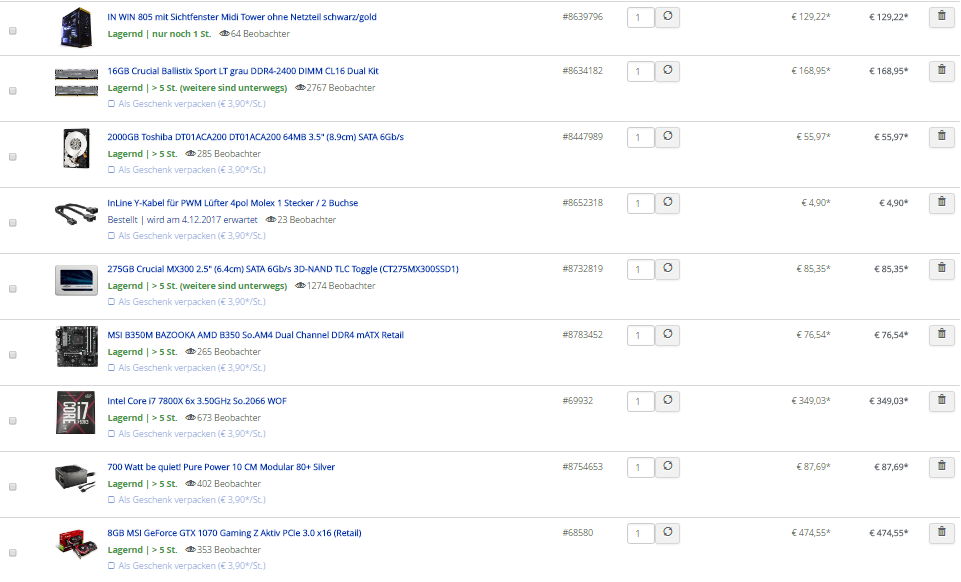
Task: Edit quantity field for MSI B350M BAZOOKA
Action: 641,336
